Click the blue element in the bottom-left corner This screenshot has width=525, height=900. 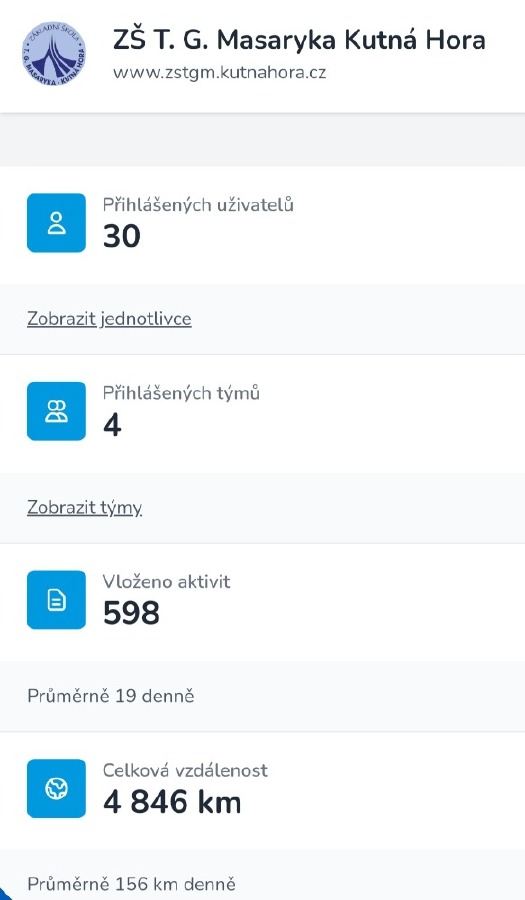(x=5, y=895)
